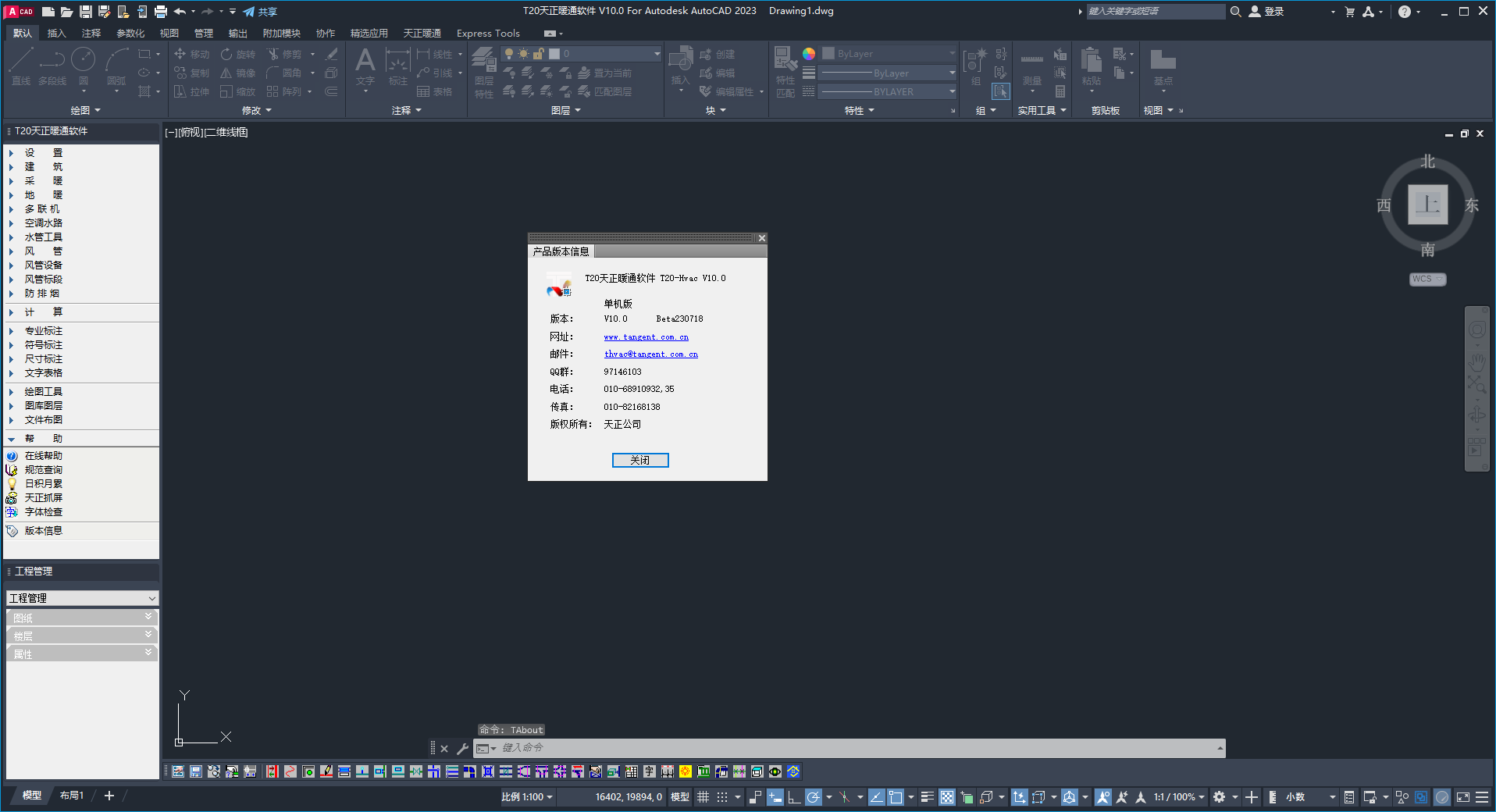Screen dimensions: 1496x812
Task: Click the 登录 sign-in button
Action: [1266, 12]
